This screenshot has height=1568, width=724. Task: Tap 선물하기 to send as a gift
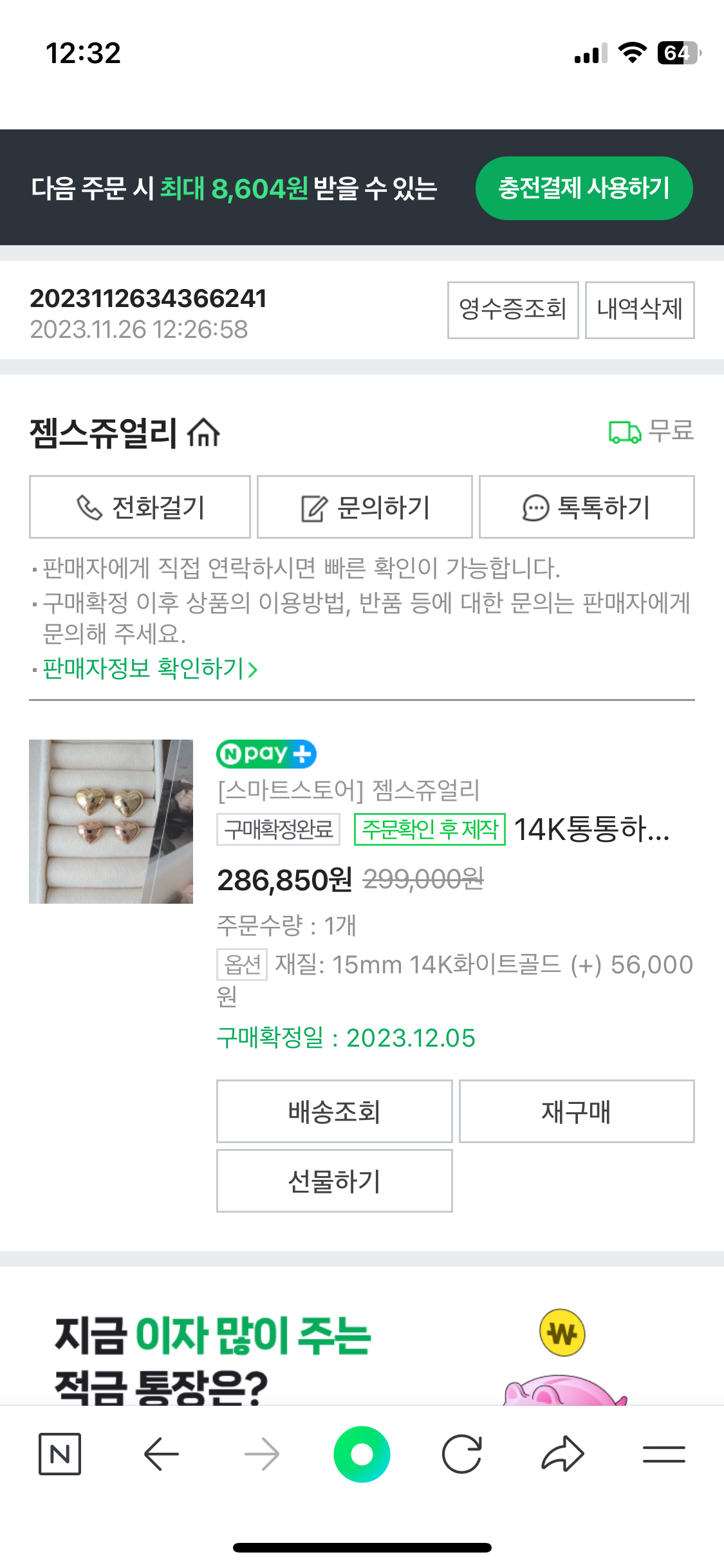(x=334, y=1181)
